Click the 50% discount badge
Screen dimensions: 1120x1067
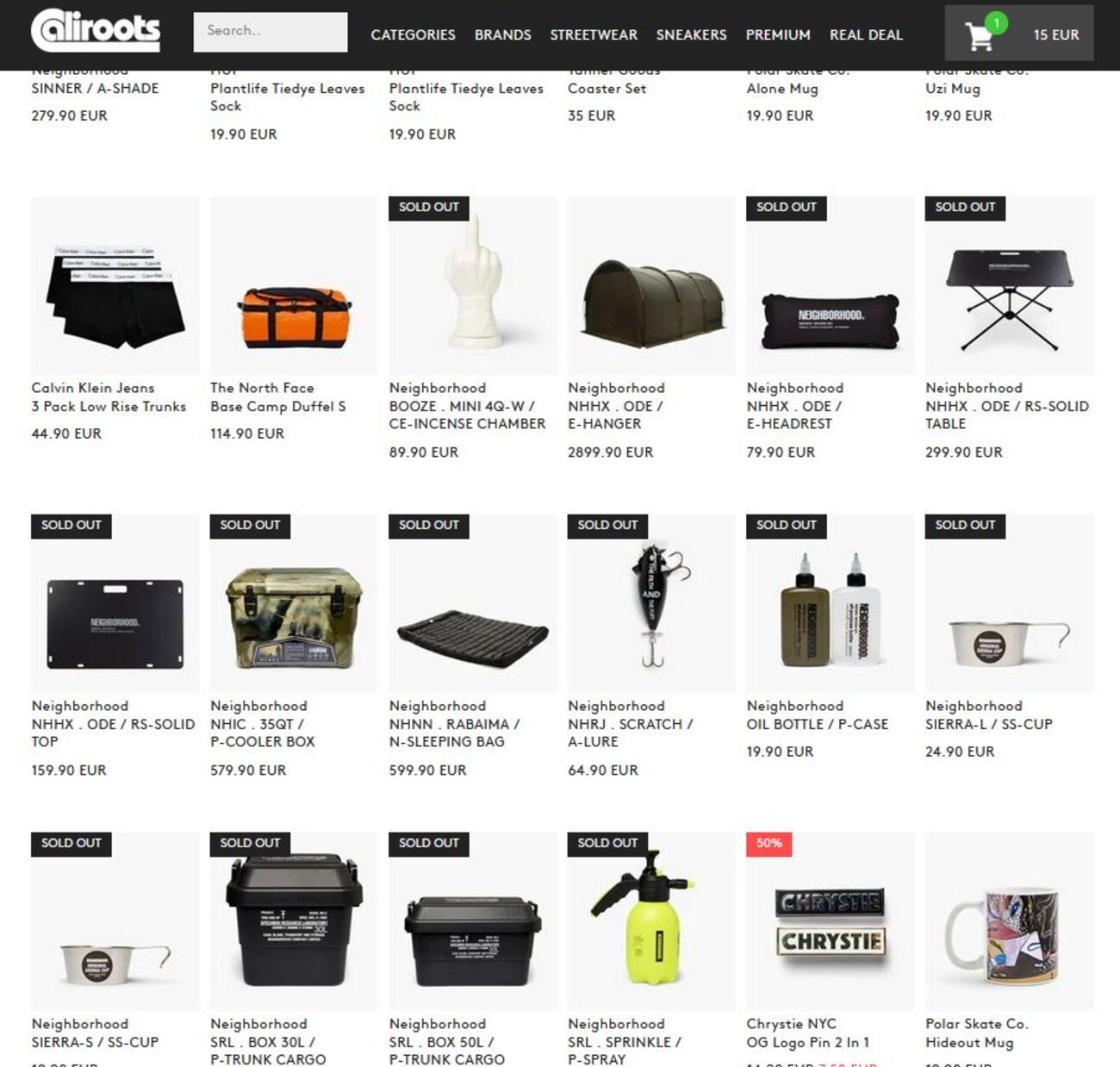[x=768, y=844]
